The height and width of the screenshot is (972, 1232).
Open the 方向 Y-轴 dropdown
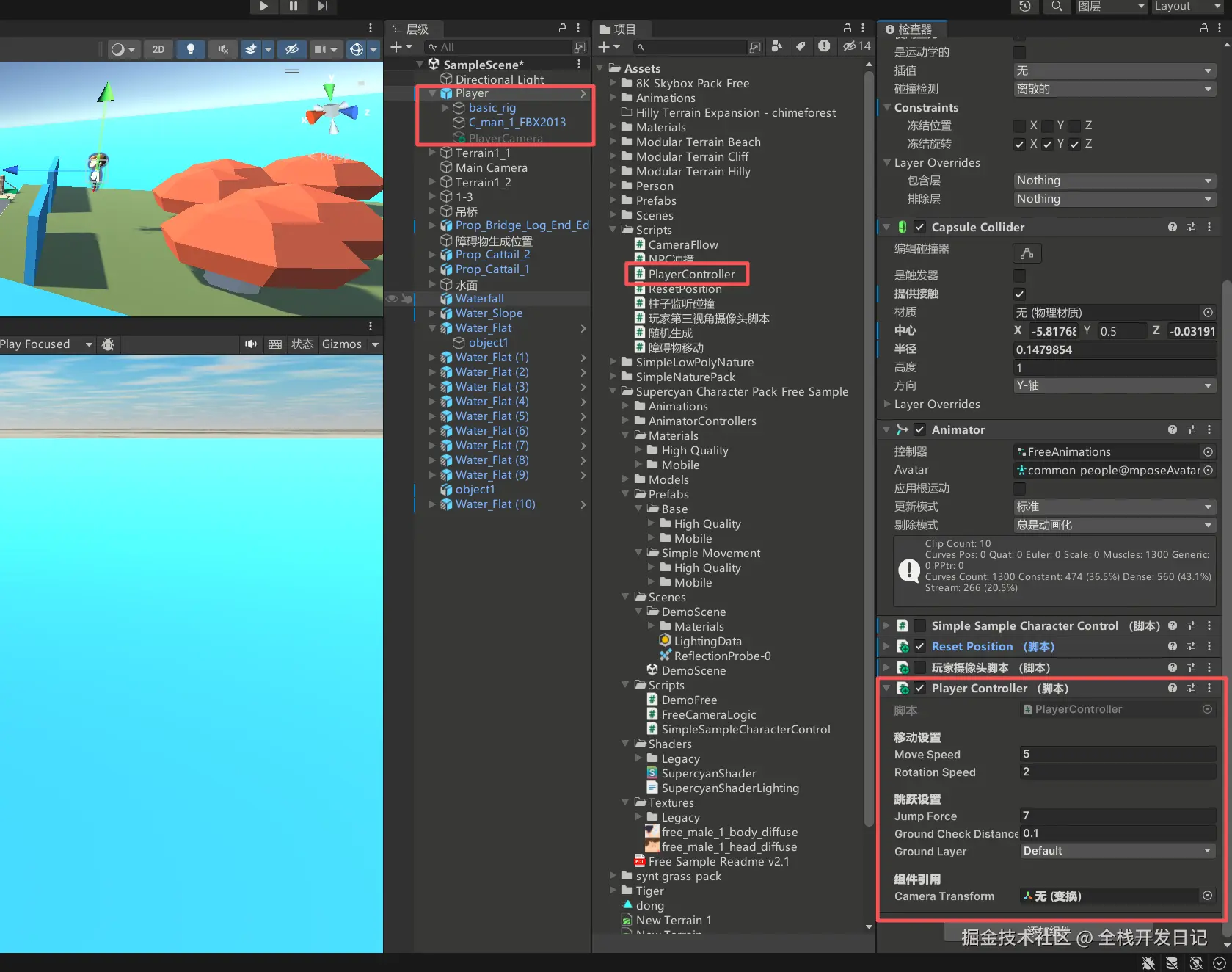1115,385
